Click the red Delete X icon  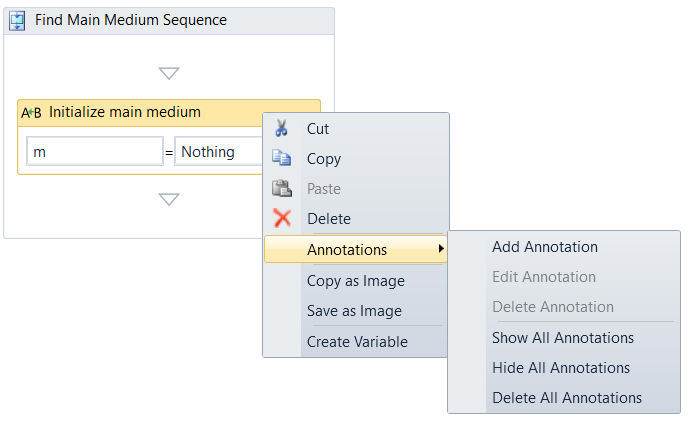click(282, 219)
